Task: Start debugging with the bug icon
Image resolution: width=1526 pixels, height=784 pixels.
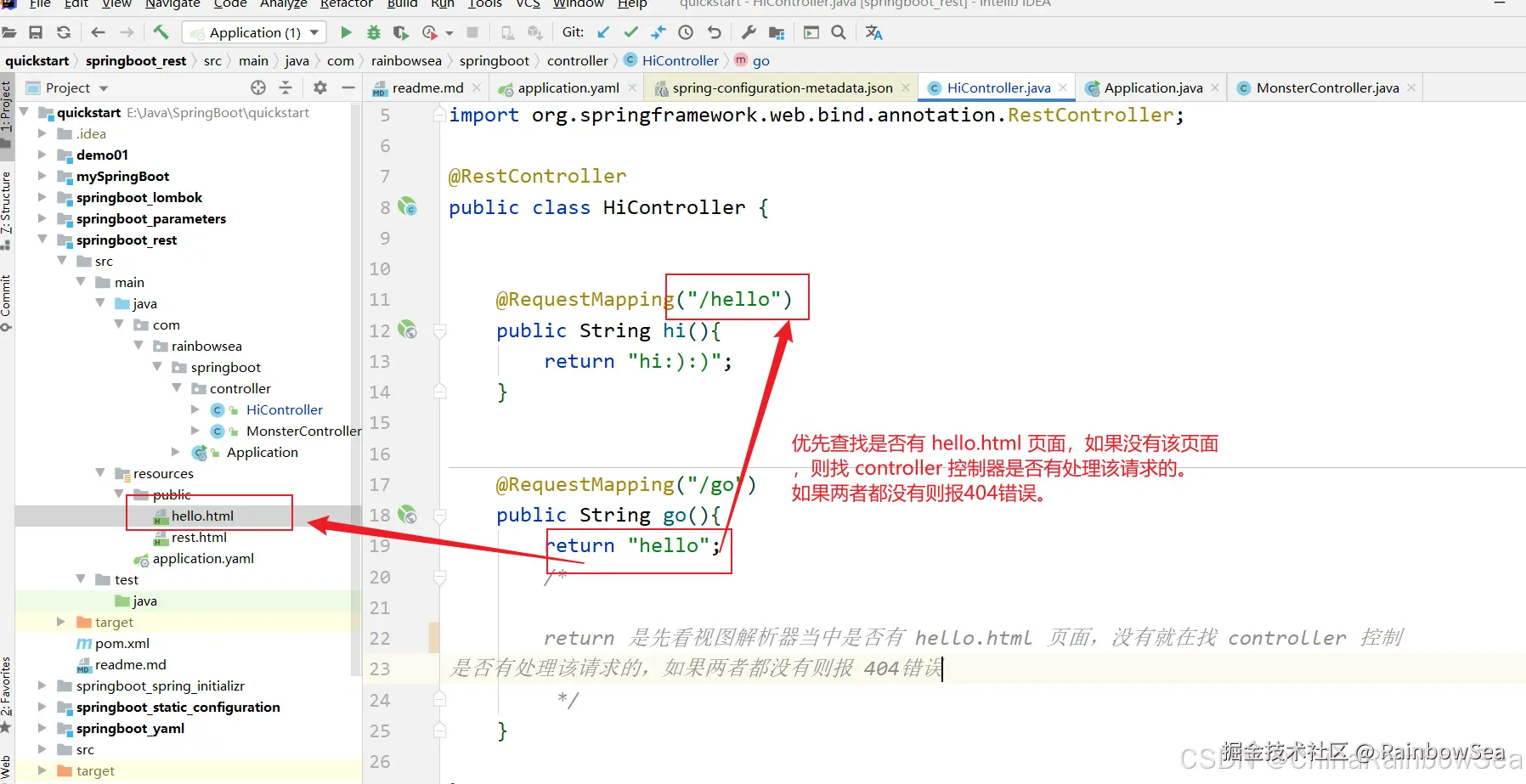Action: (x=373, y=32)
